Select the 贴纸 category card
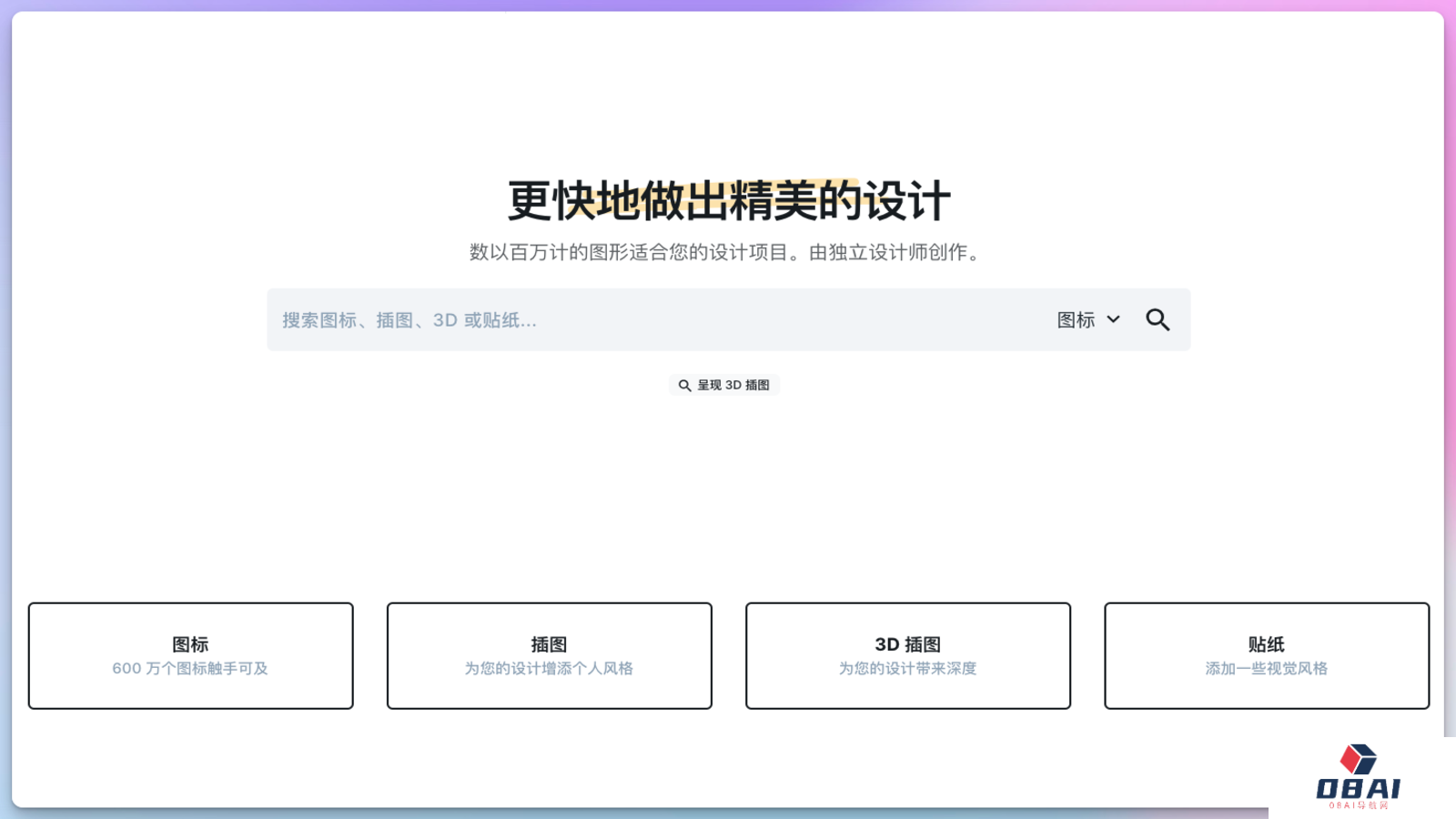The width and height of the screenshot is (1456, 819). [1266, 655]
